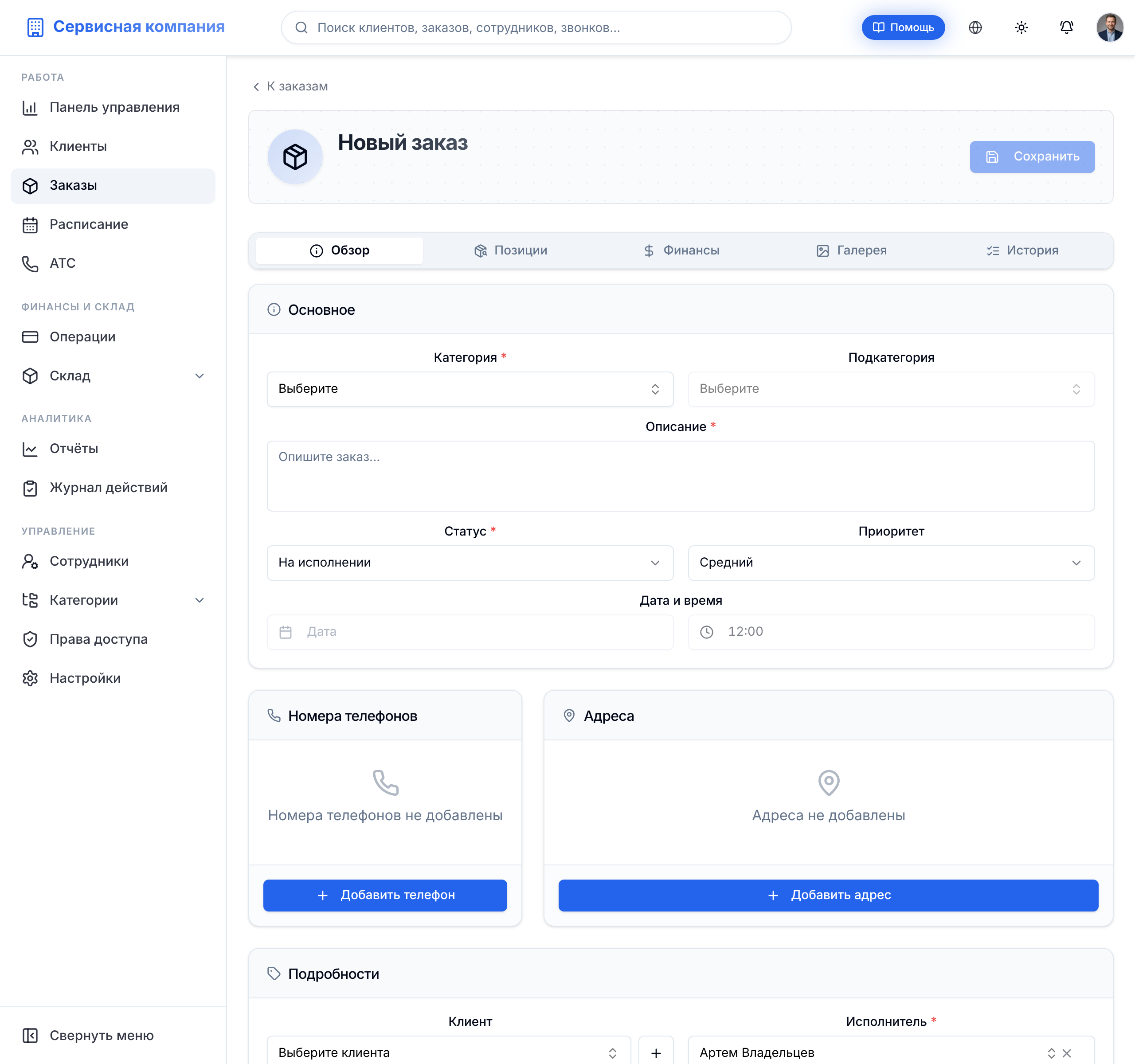Switch to the Позиции tab

[510, 250]
